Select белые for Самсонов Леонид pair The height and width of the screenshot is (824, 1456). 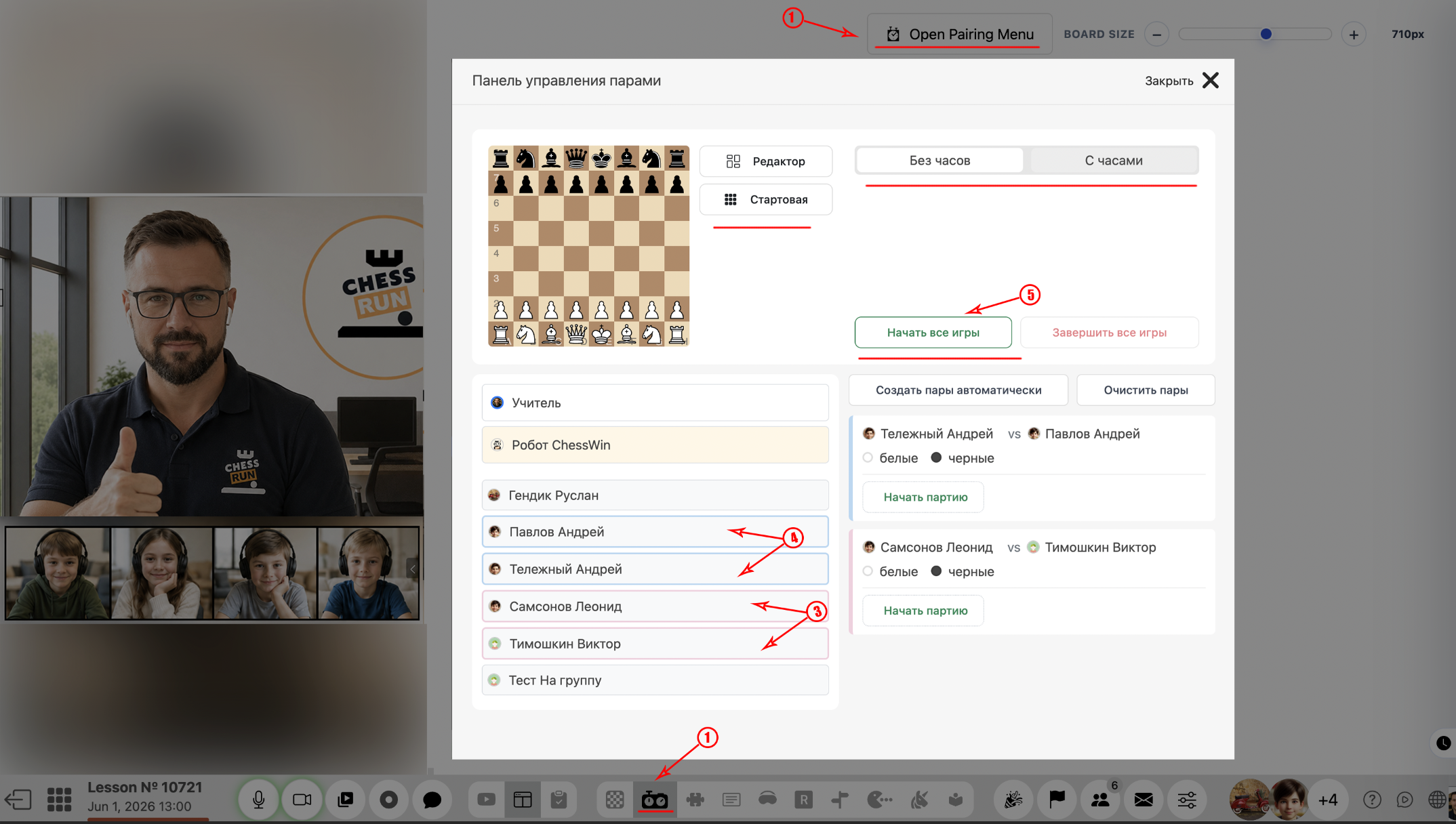868,571
